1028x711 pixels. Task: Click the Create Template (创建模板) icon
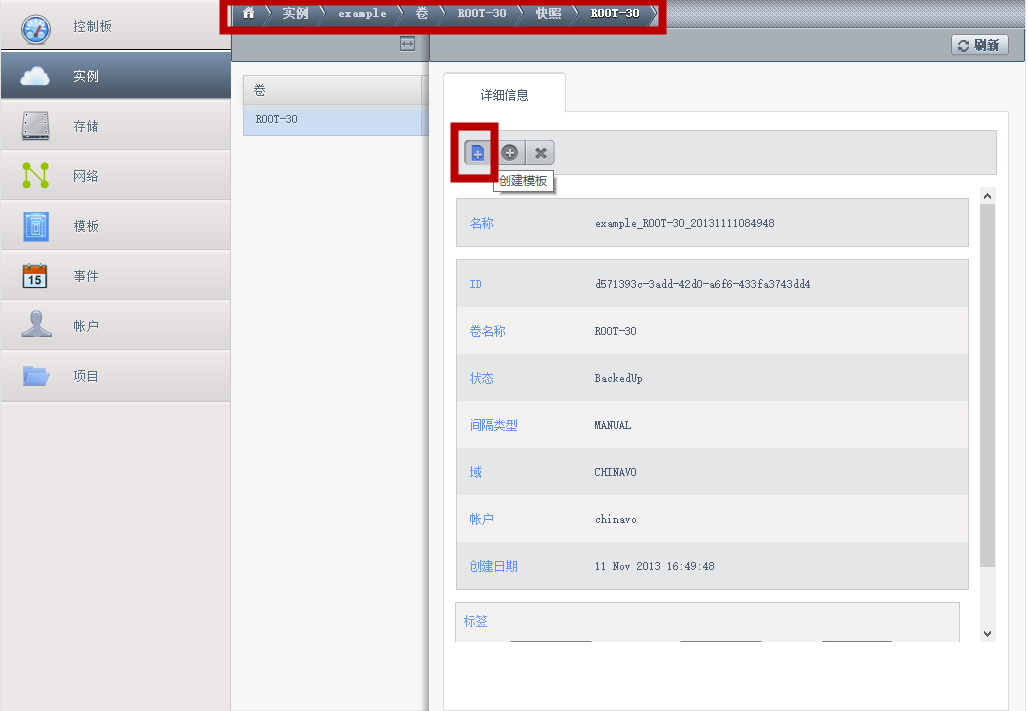pyautogui.click(x=477, y=153)
